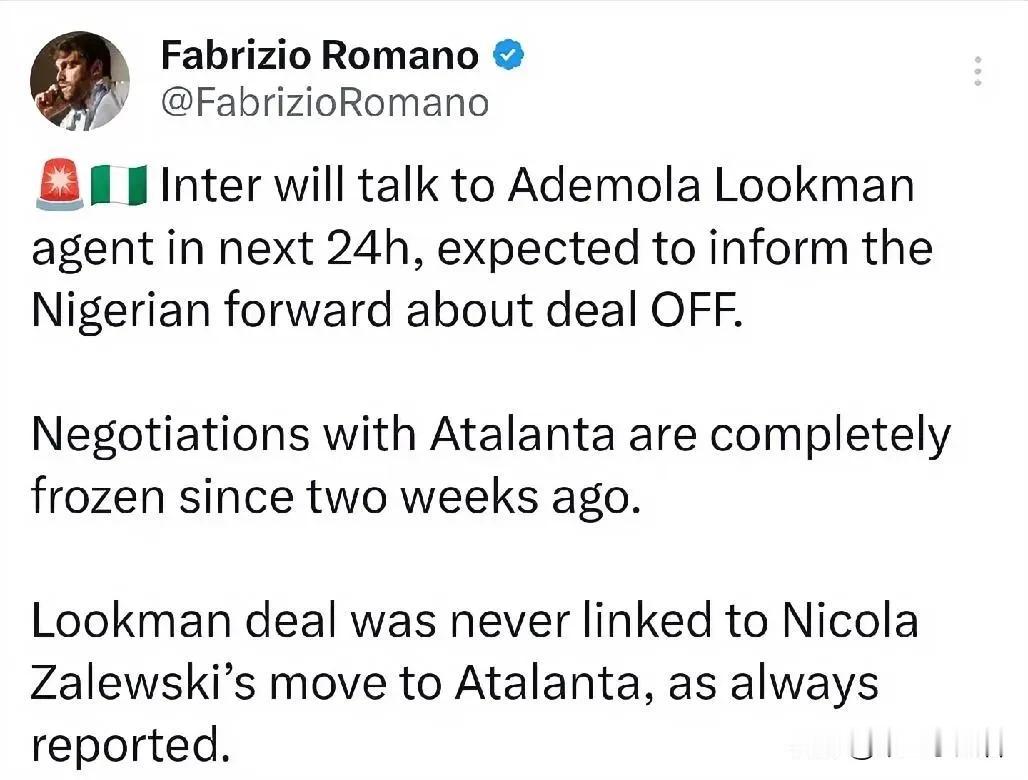Select the name 'Ademola Lookman' in first line
The image size is (1028, 780).
[x=711, y=185]
